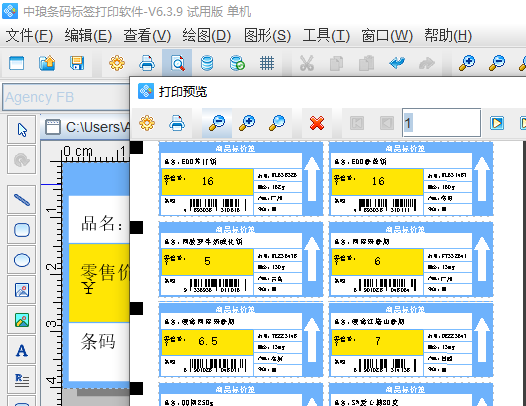Click the 条码 text on the canvas
This screenshot has height=406, width=526.
tap(98, 341)
